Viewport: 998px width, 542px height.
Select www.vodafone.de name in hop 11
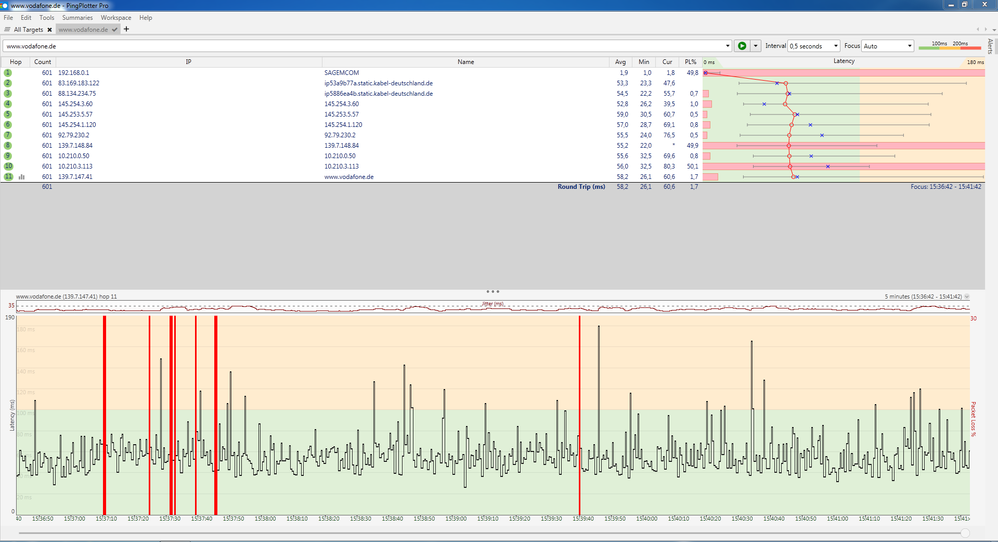[x=349, y=177]
